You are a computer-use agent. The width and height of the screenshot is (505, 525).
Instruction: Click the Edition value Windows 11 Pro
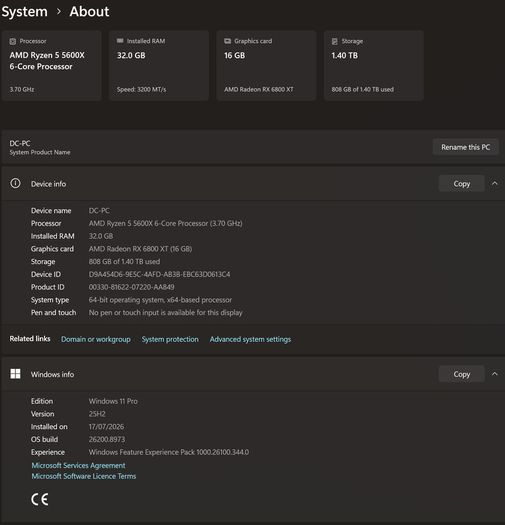point(113,401)
